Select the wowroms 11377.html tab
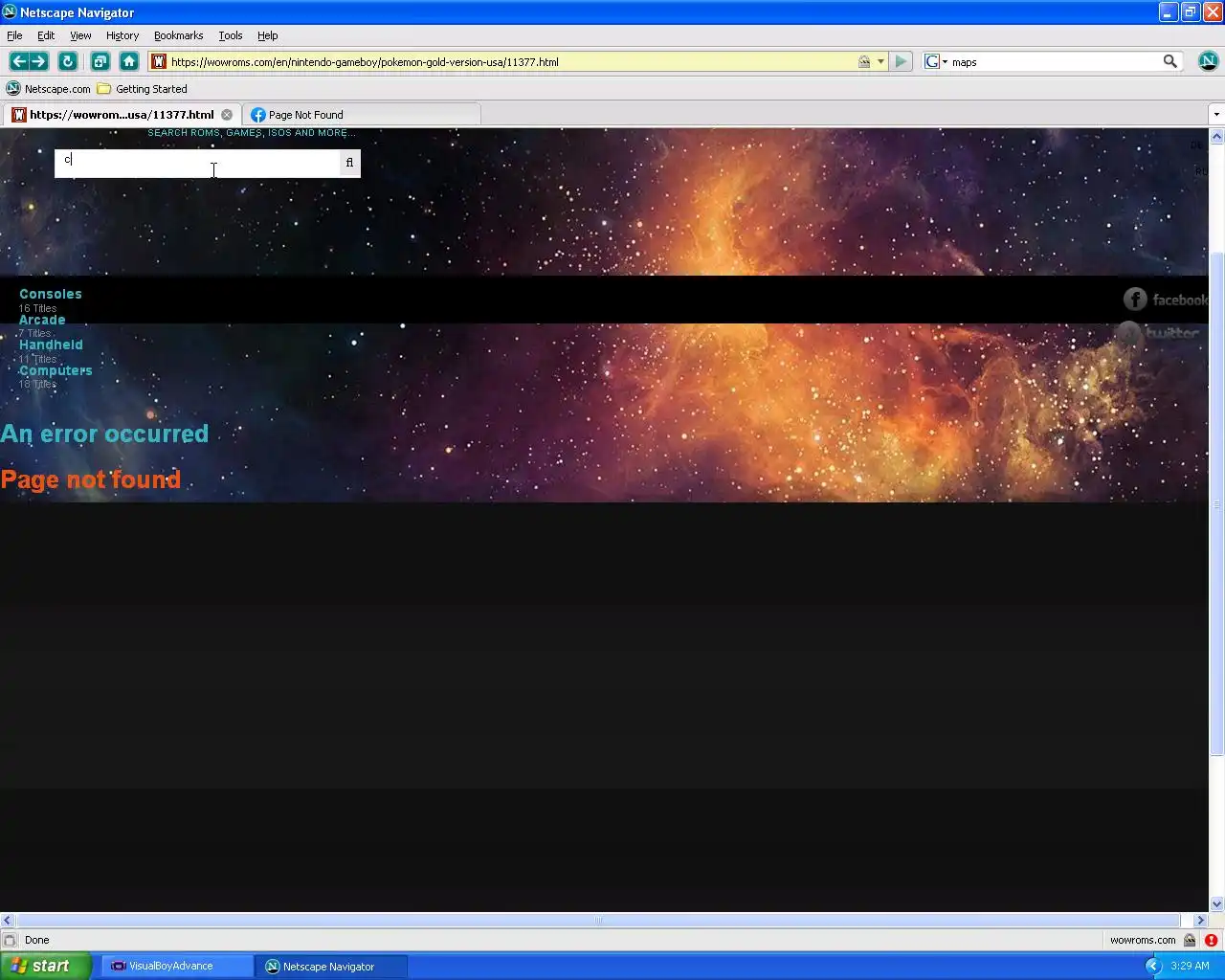Screen dimensions: 1225x980 [x=121, y=115]
